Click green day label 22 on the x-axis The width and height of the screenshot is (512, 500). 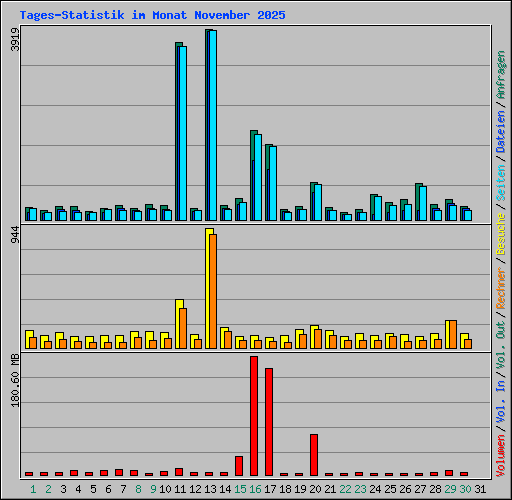[x=345, y=489]
